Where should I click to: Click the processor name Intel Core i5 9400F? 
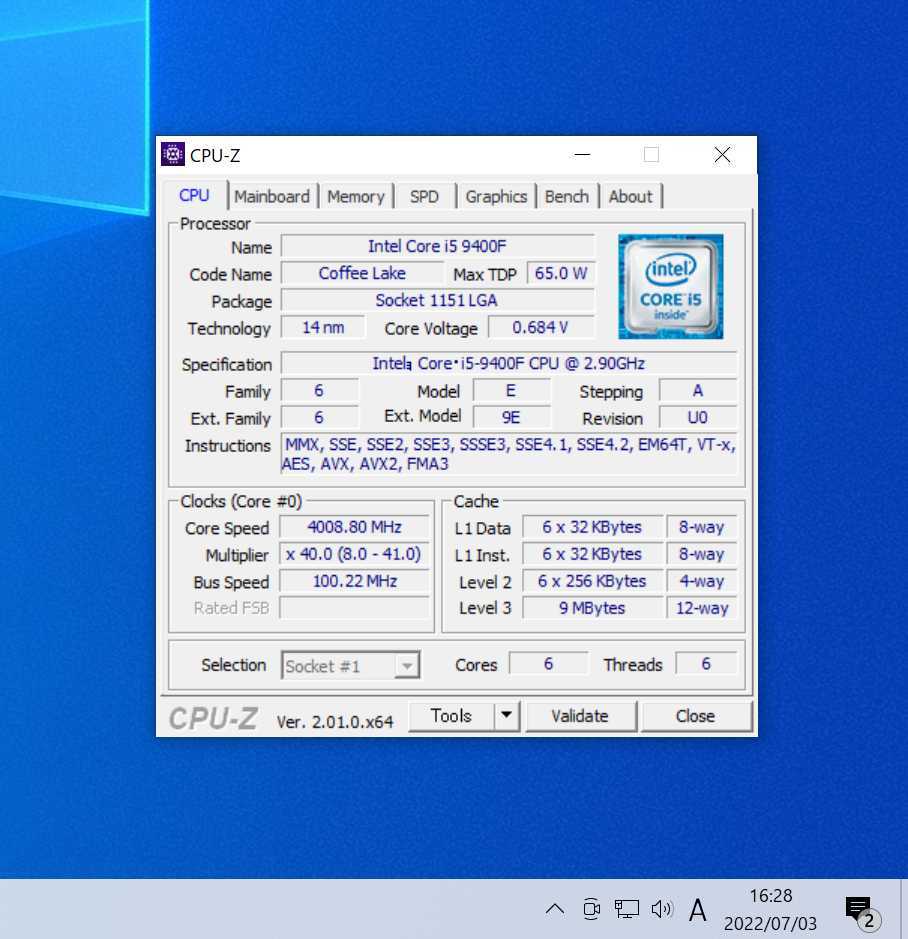click(x=437, y=246)
